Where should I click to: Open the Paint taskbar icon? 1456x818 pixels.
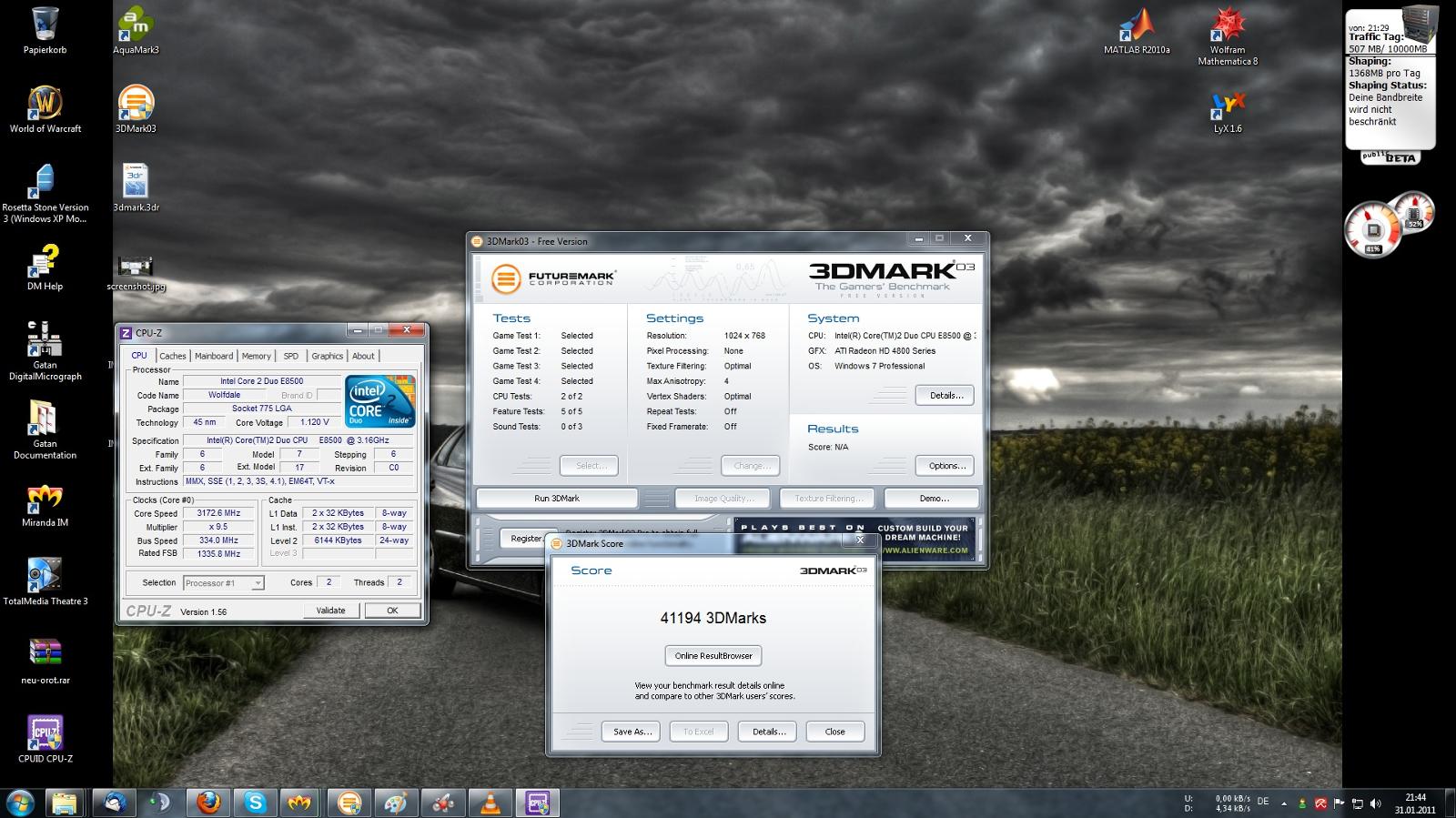(x=396, y=803)
